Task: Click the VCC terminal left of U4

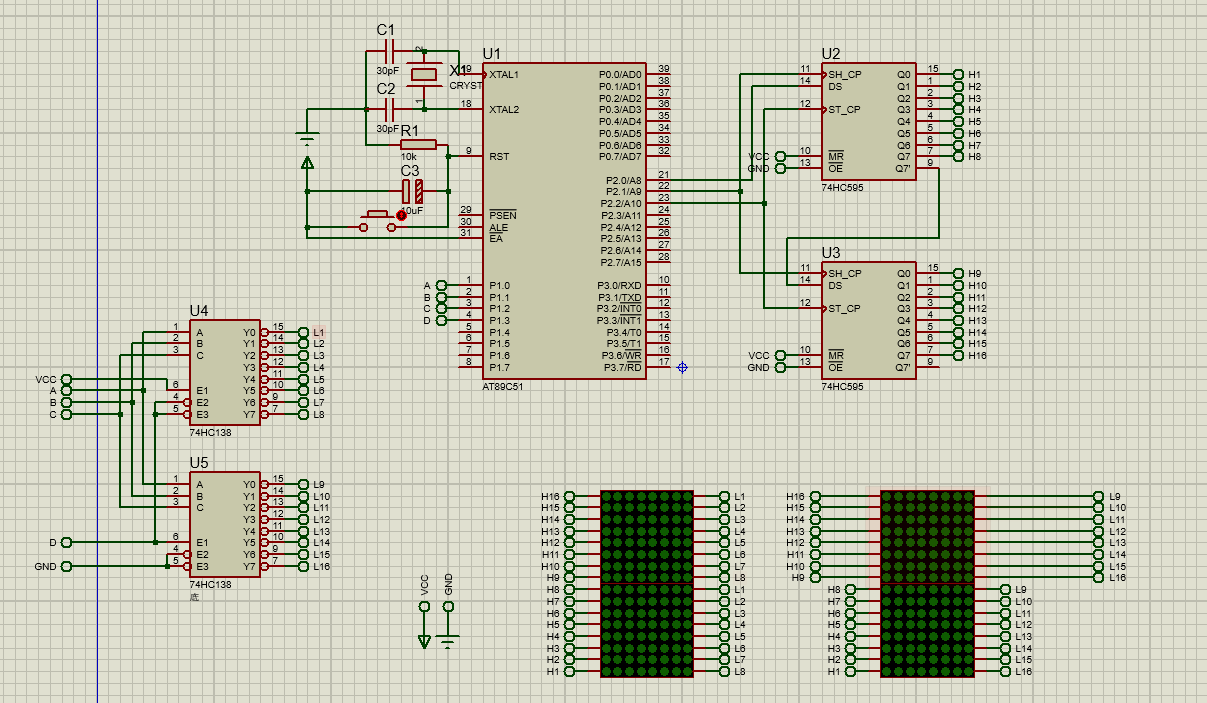Action: [66, 379]
